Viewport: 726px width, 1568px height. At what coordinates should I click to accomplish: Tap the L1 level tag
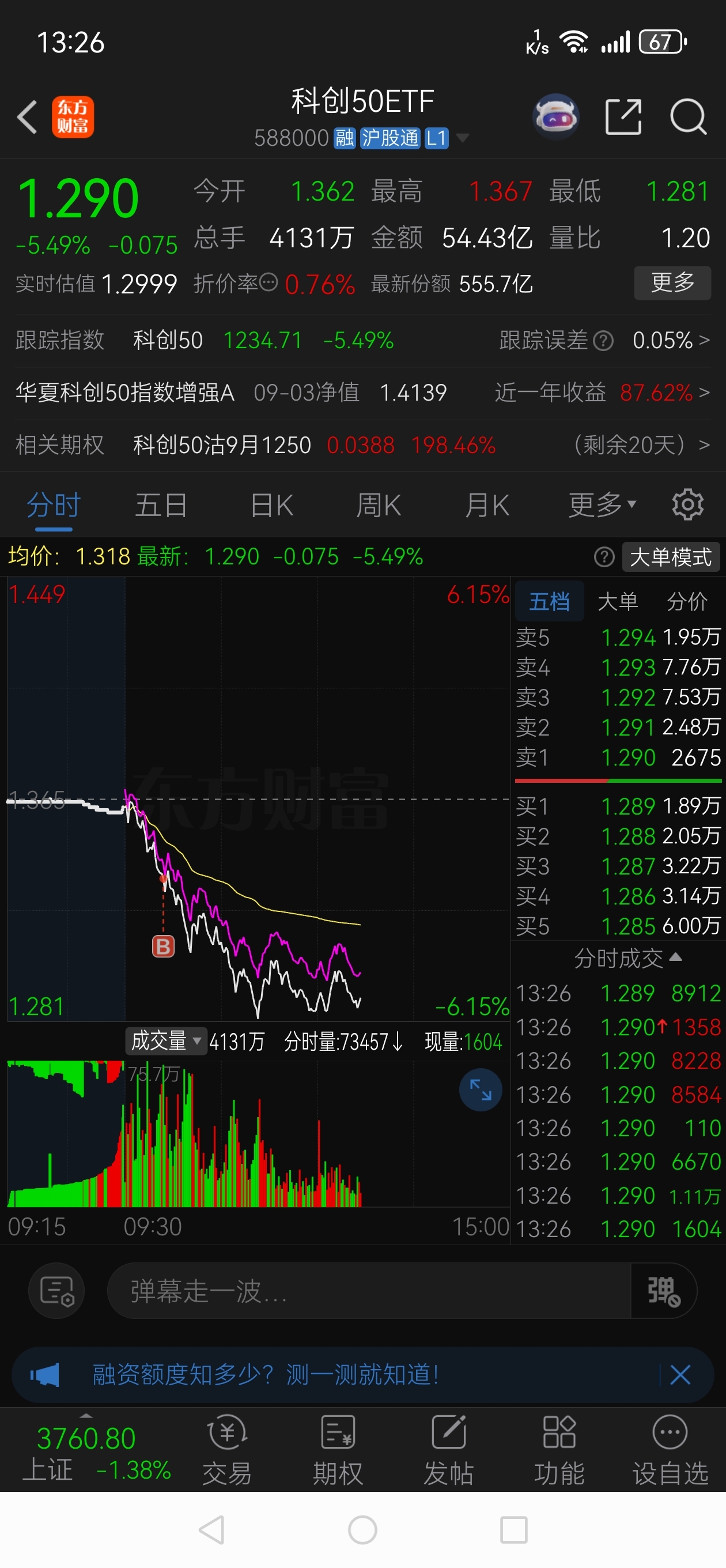click(436, 138)
